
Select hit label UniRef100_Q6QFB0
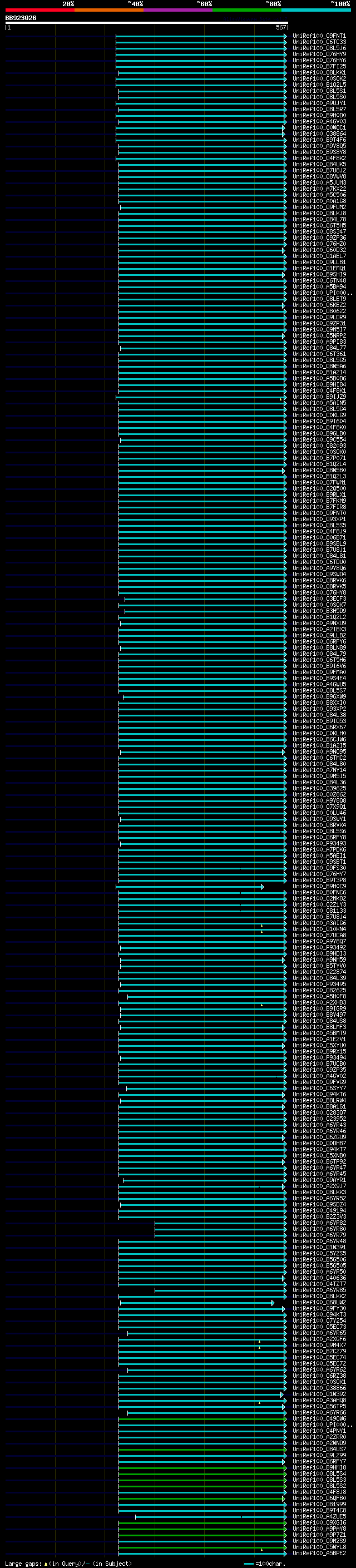pyautogui.click(x=319, y=1498)
